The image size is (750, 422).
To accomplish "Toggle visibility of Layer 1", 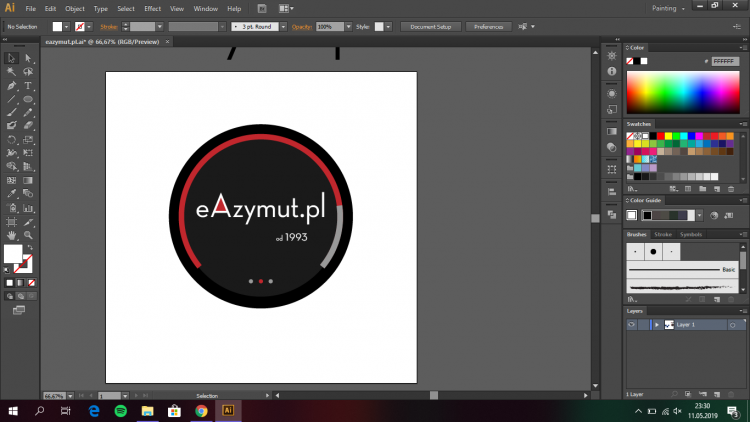I will tap(632, 325).
